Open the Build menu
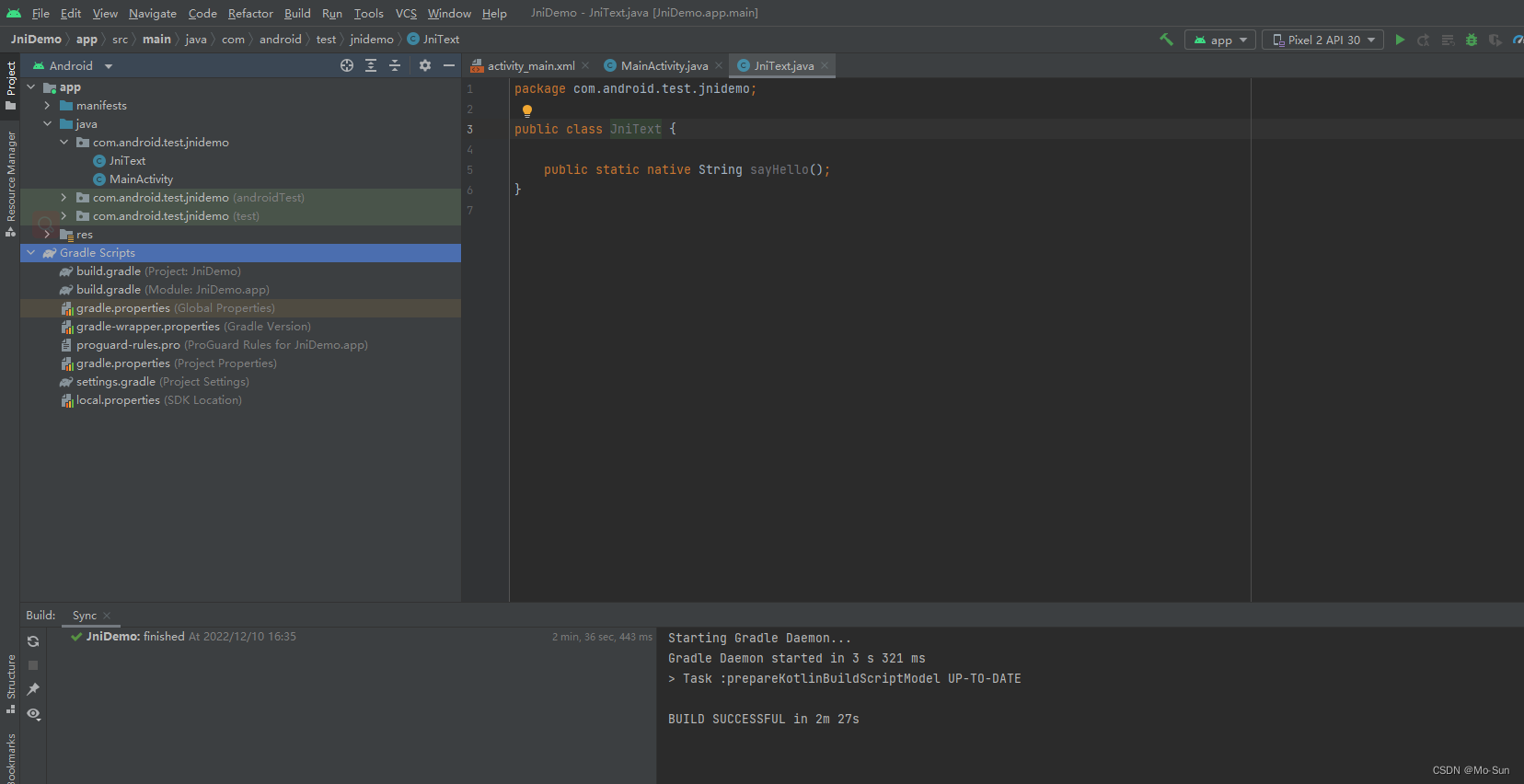 point(297,13)
